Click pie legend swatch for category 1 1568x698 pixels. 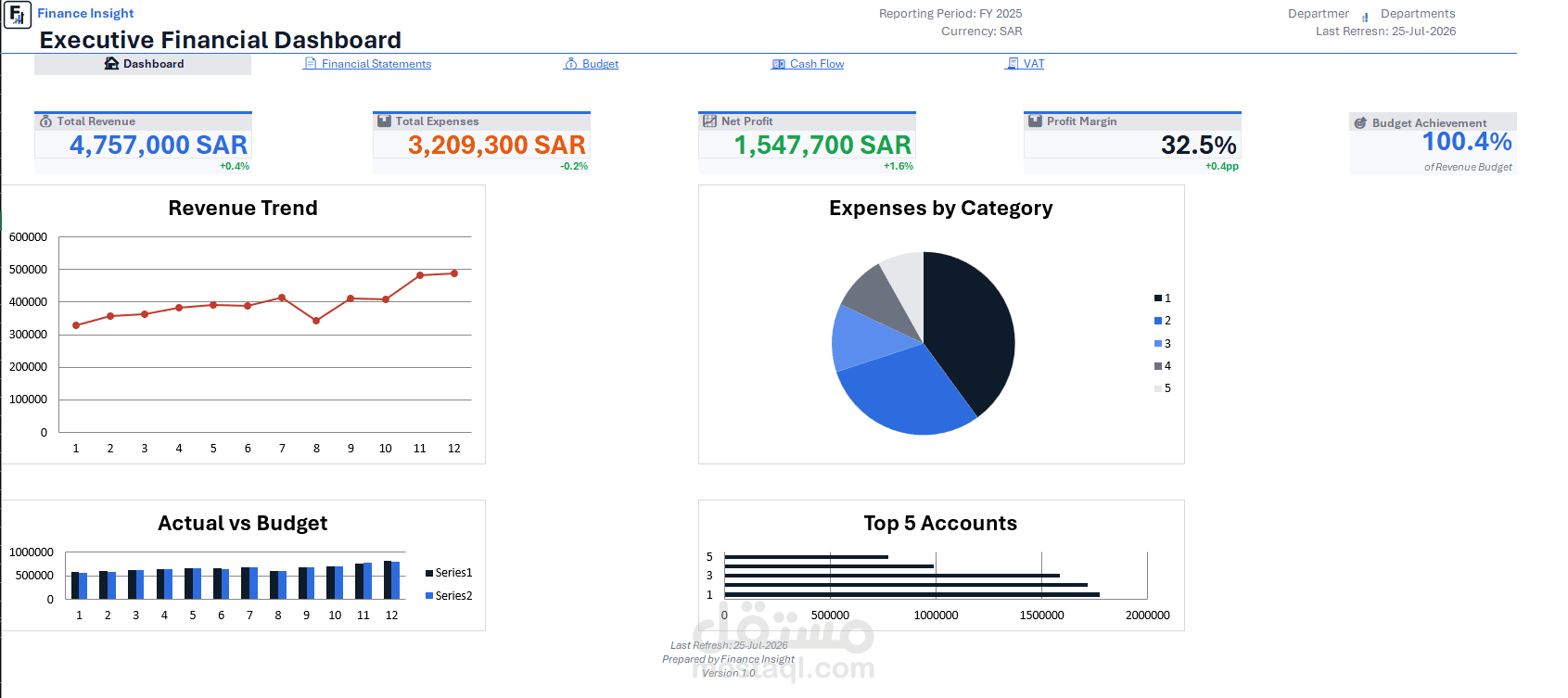point(1158,298)
